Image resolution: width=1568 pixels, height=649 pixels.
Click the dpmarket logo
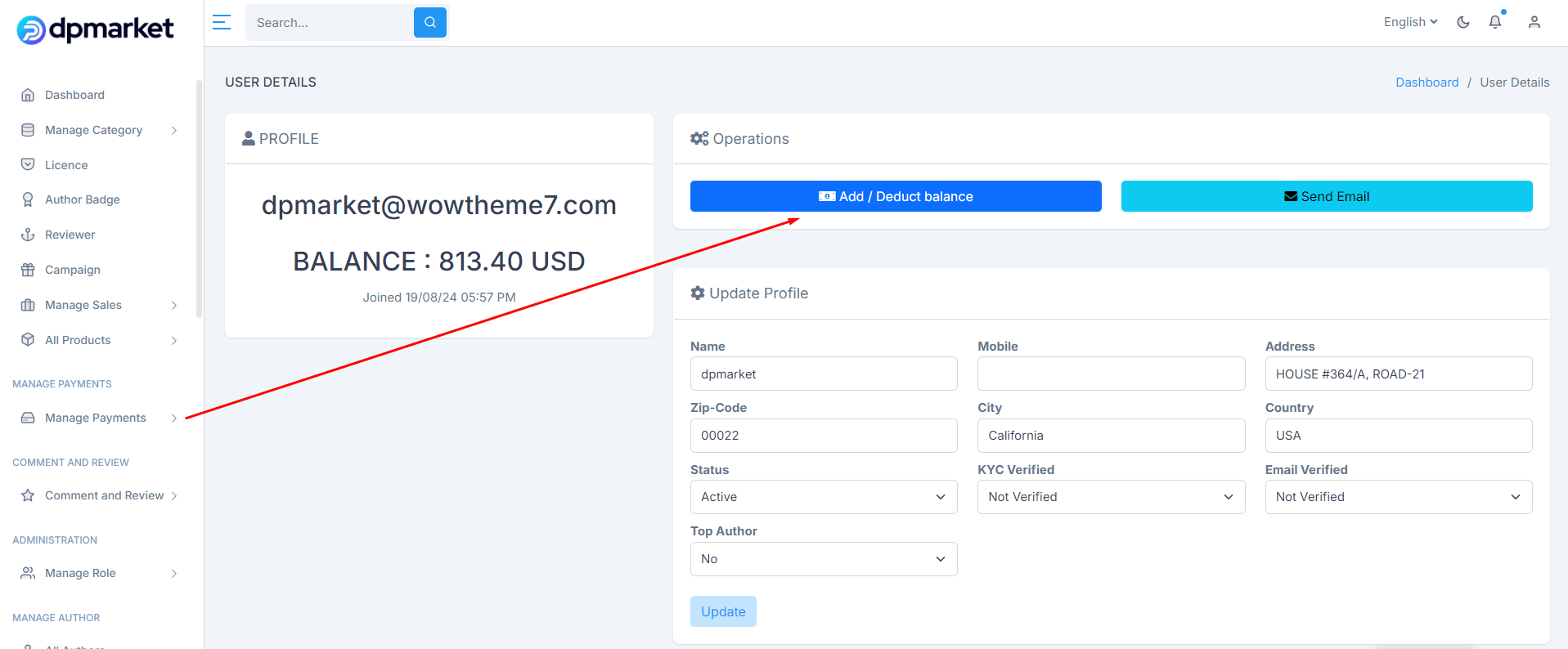coord(95,29)
